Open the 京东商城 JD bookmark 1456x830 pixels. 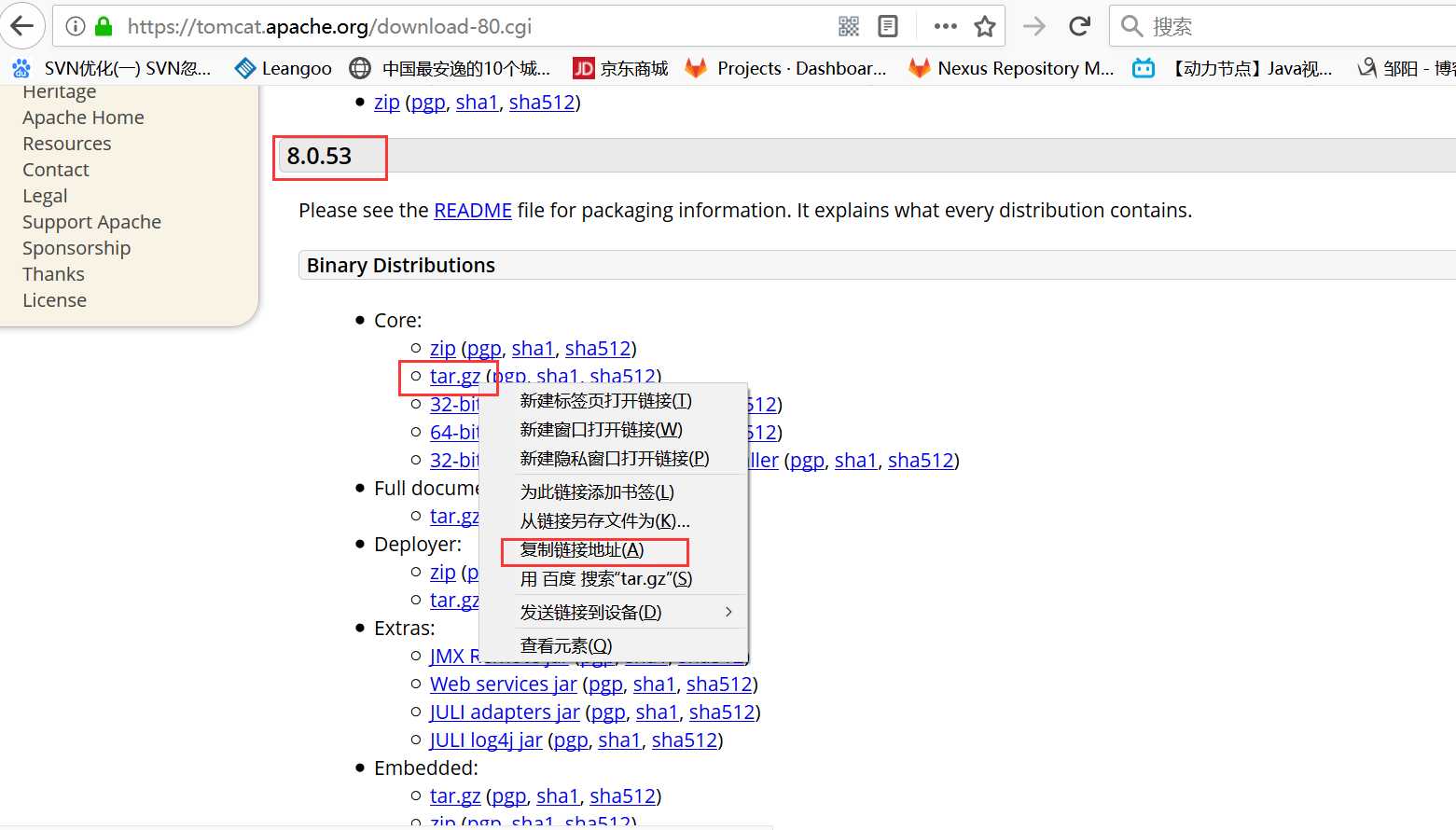pos(620,68)
